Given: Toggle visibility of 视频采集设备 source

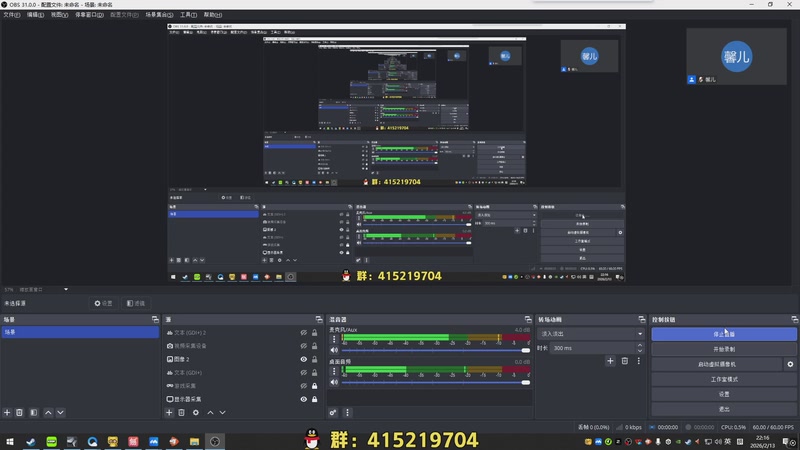Looking at the screenshot, I should click(x=304, y=346).
